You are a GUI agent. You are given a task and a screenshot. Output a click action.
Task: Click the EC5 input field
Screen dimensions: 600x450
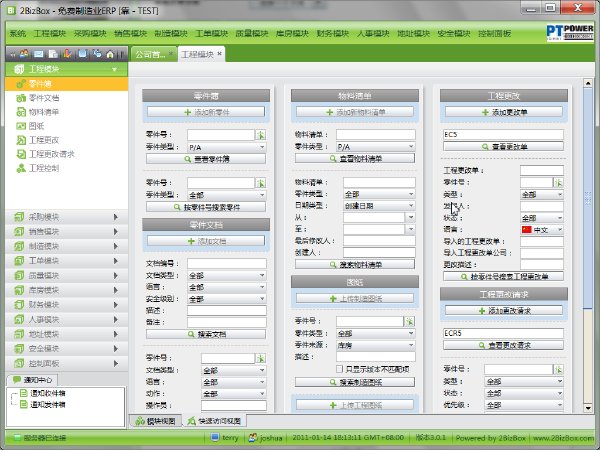[x=504, y=134]
